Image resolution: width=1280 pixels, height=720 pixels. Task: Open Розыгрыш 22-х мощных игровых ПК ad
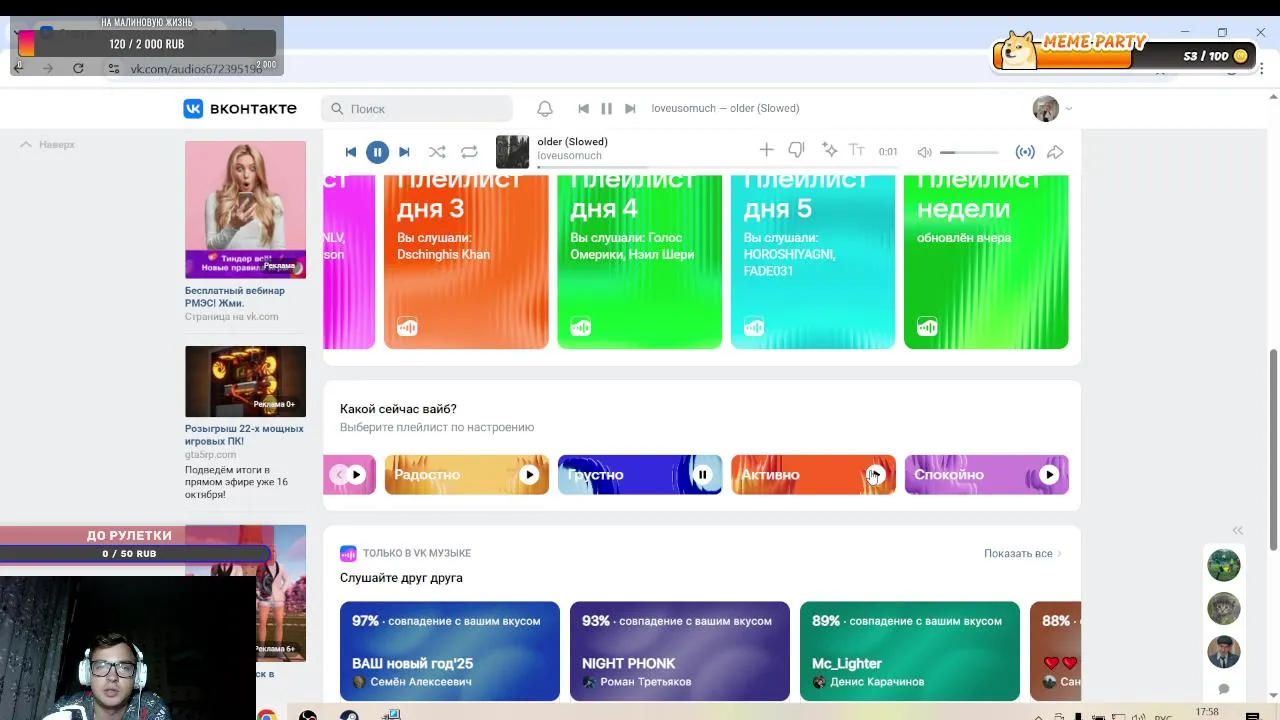244,434
